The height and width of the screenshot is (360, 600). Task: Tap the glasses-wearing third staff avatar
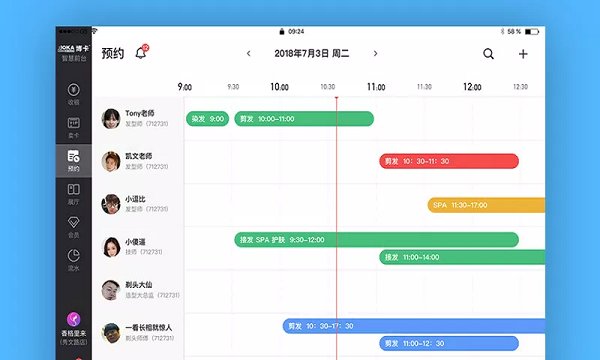[x=111, y=204]
